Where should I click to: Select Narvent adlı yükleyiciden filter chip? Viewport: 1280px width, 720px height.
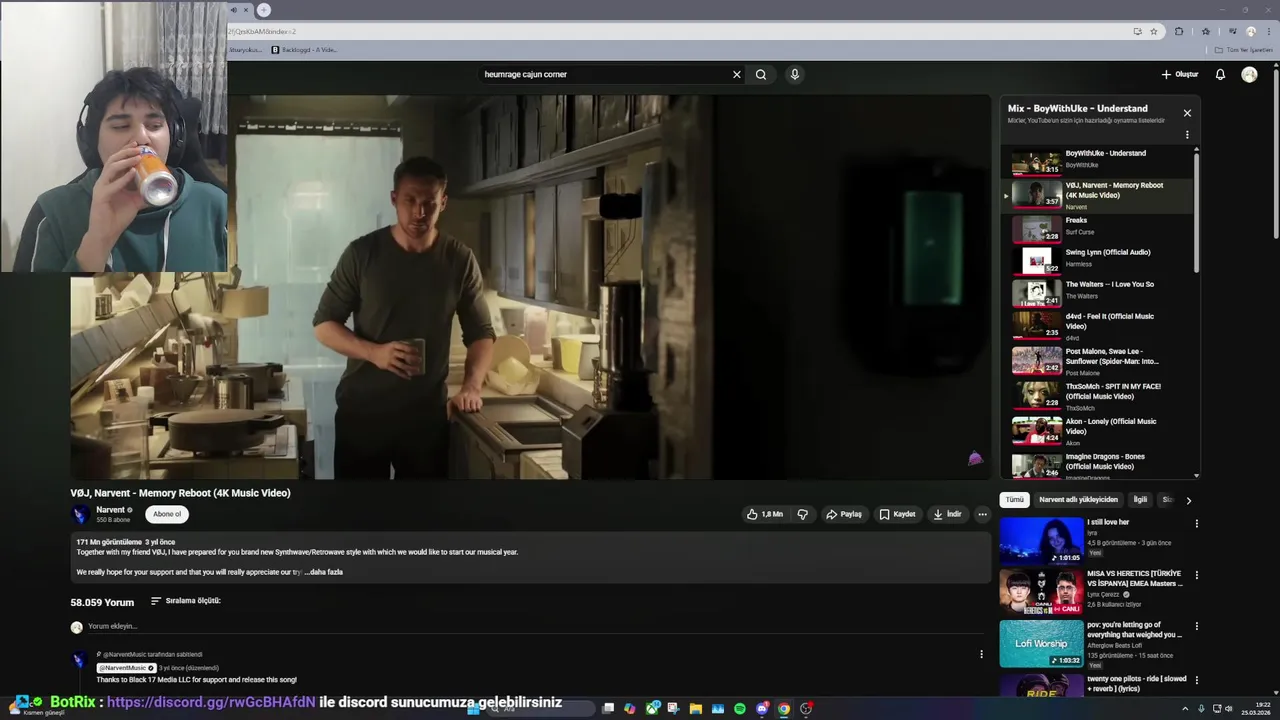(1078, 499)
